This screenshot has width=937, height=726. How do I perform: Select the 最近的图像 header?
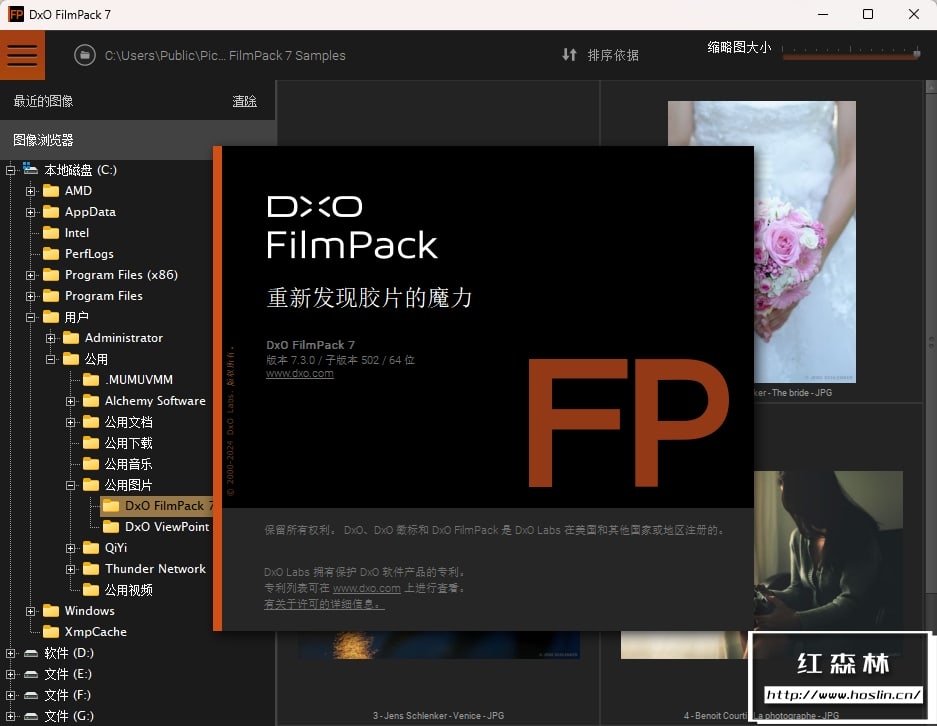click(43, 101)
